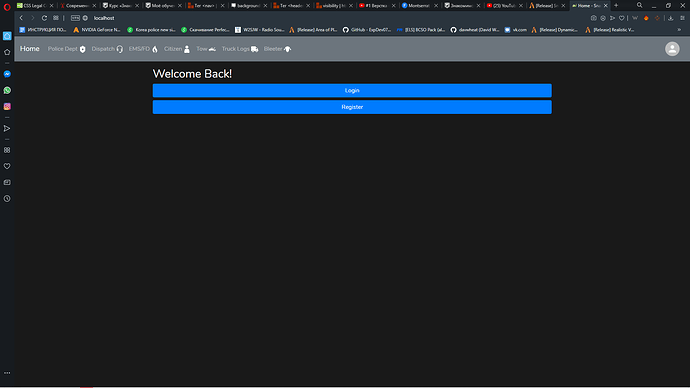Open Truck Logs in the navbar
The width and height of the screenshot is (690, 388).
click(x=240, y=49)
